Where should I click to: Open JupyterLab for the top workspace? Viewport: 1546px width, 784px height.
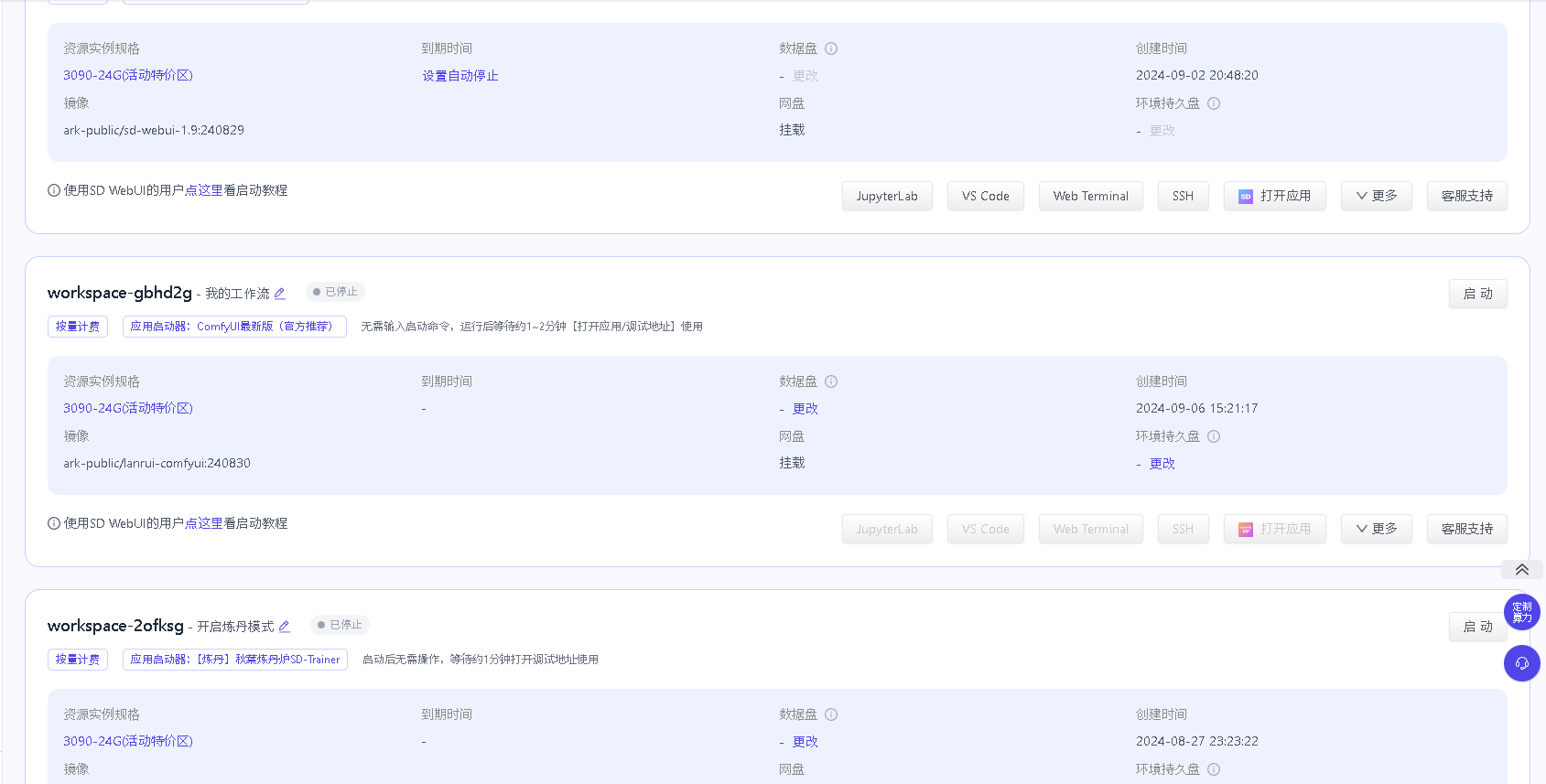pos(886,196)
